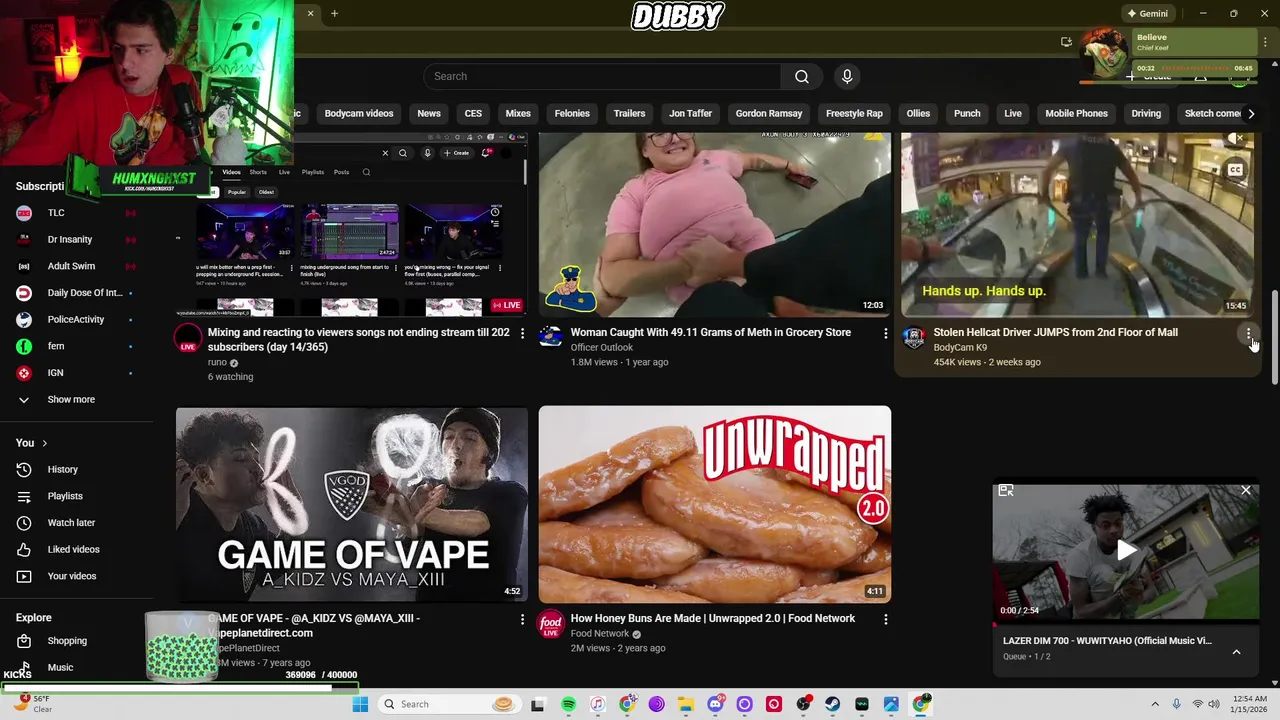
Task: Play the LAZER DIM 700 miniplayer video
Action: pos(1126,550)
